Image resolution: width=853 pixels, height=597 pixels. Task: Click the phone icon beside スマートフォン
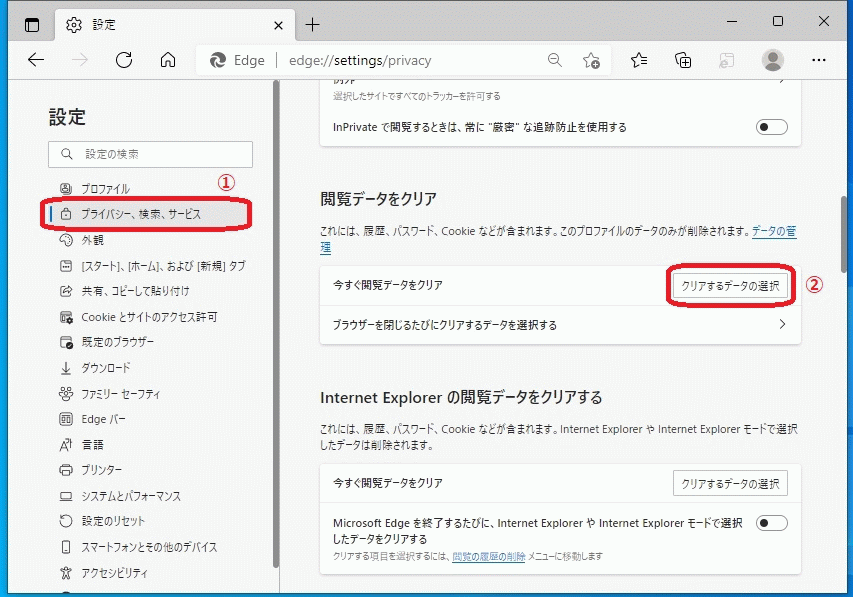coord(66,547)
